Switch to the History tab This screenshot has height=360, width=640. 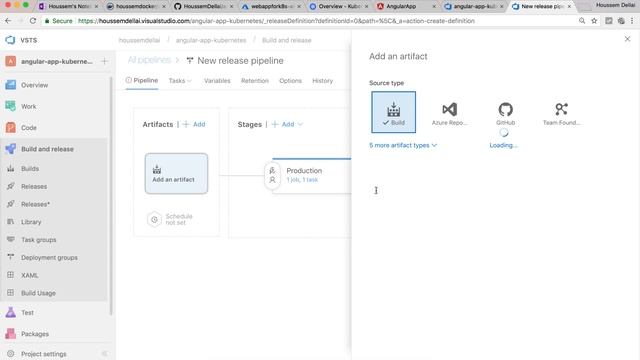(322, 81)
